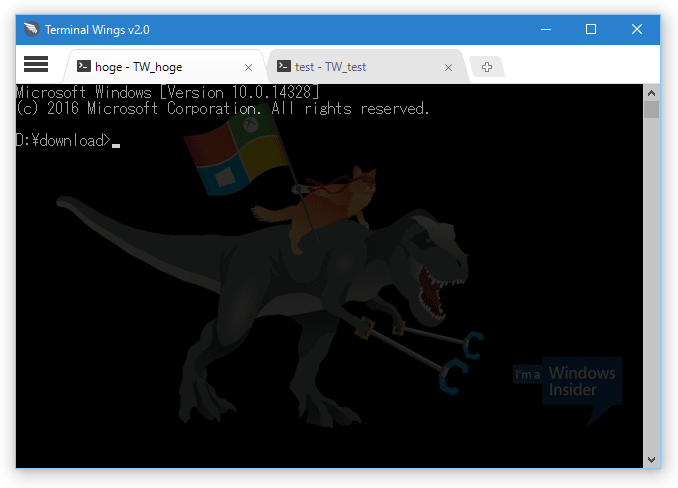Close the hoge - TW_hoge tab

tap(248, 67)
